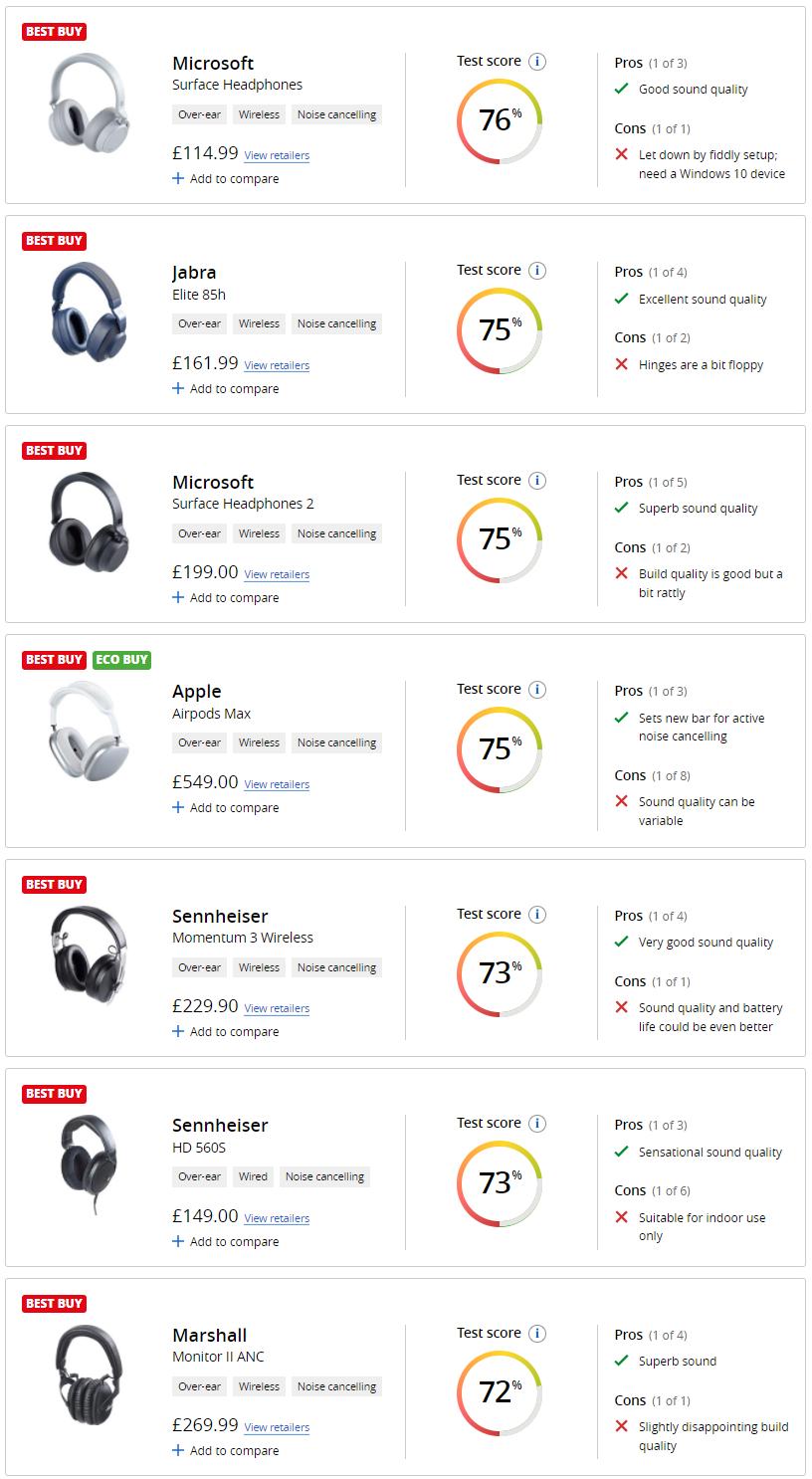Click the Wired tag on Sennheiser HD 560S
The height and width of the screenshot is (1479, 812).
point(253,1176)
